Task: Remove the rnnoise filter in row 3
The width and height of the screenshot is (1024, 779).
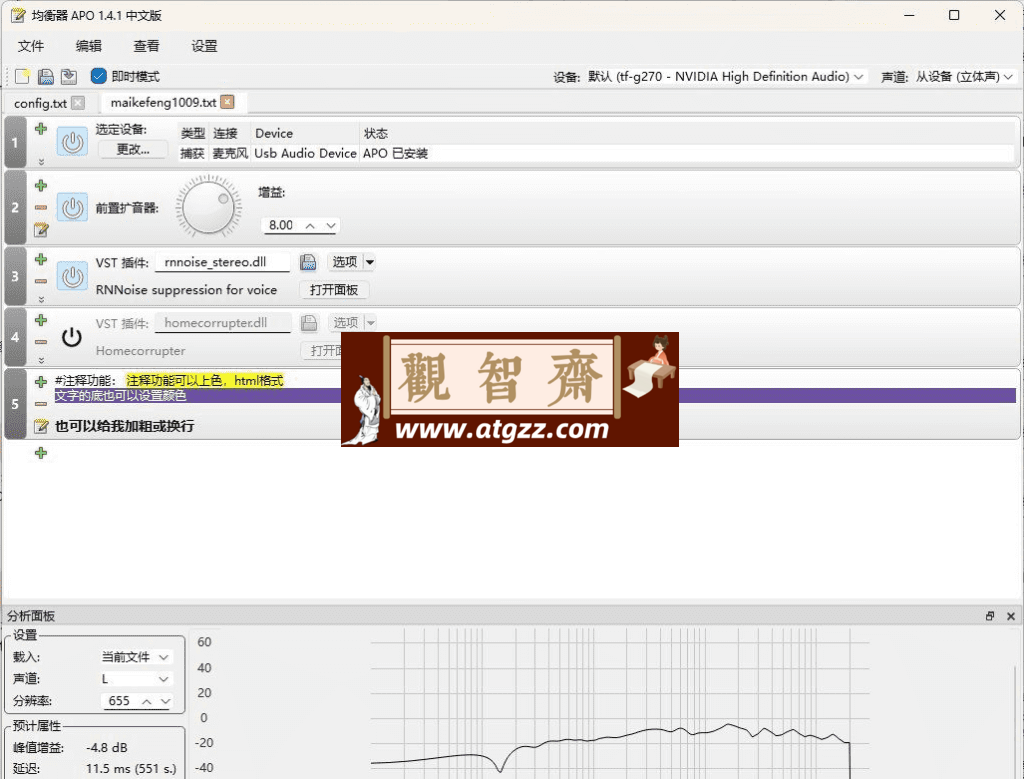Action: [x=41, y=281]
